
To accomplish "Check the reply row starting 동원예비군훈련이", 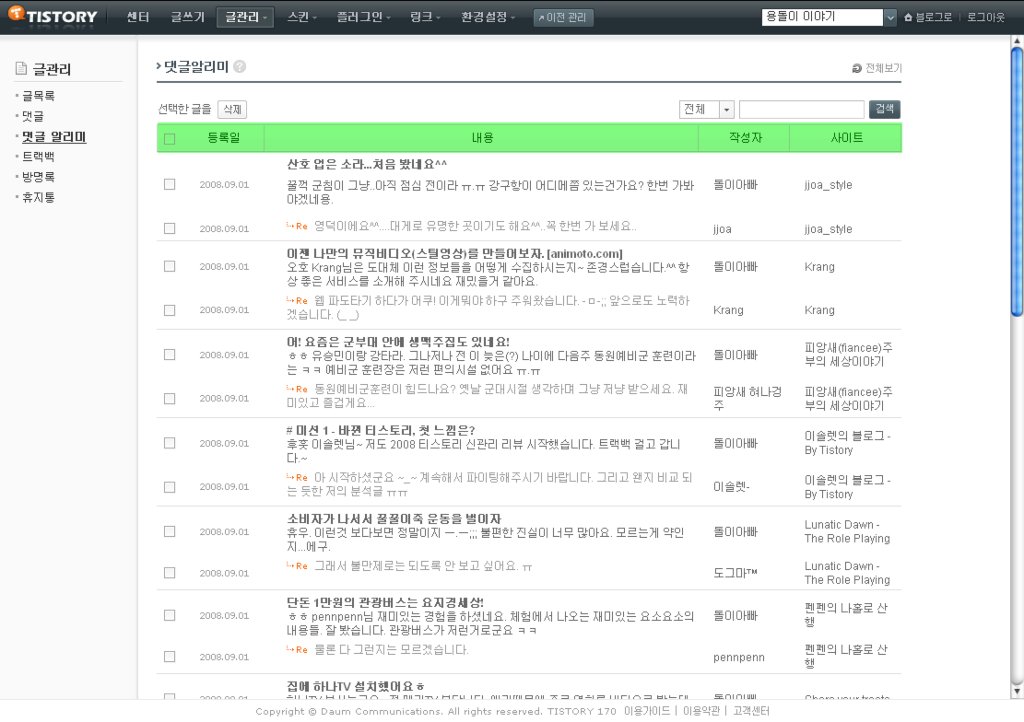I will [170, 398].
